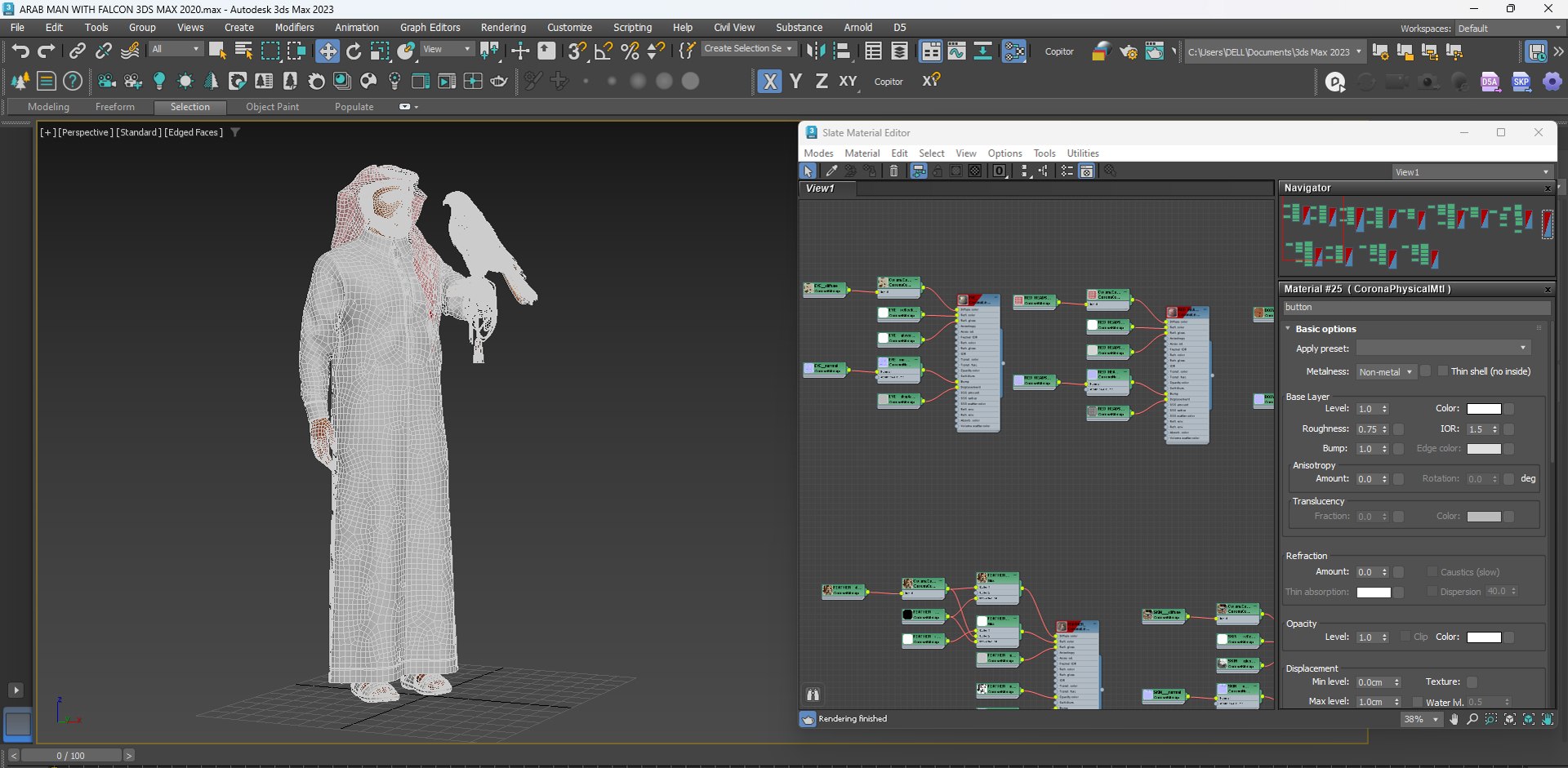Toggle the Dispersion checkbox
The width and height of the screenshot is (1568, 768).
coord(1432,592)
